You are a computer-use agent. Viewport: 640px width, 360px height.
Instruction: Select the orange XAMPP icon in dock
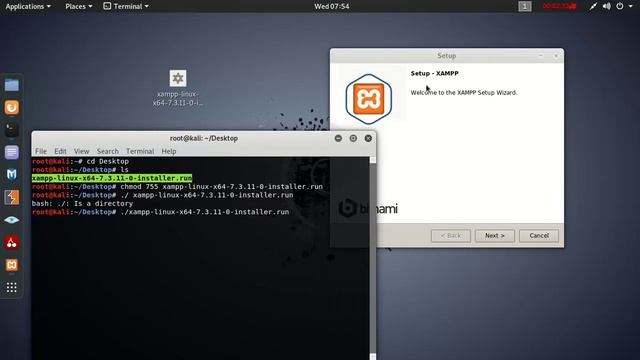pos(11,265)
